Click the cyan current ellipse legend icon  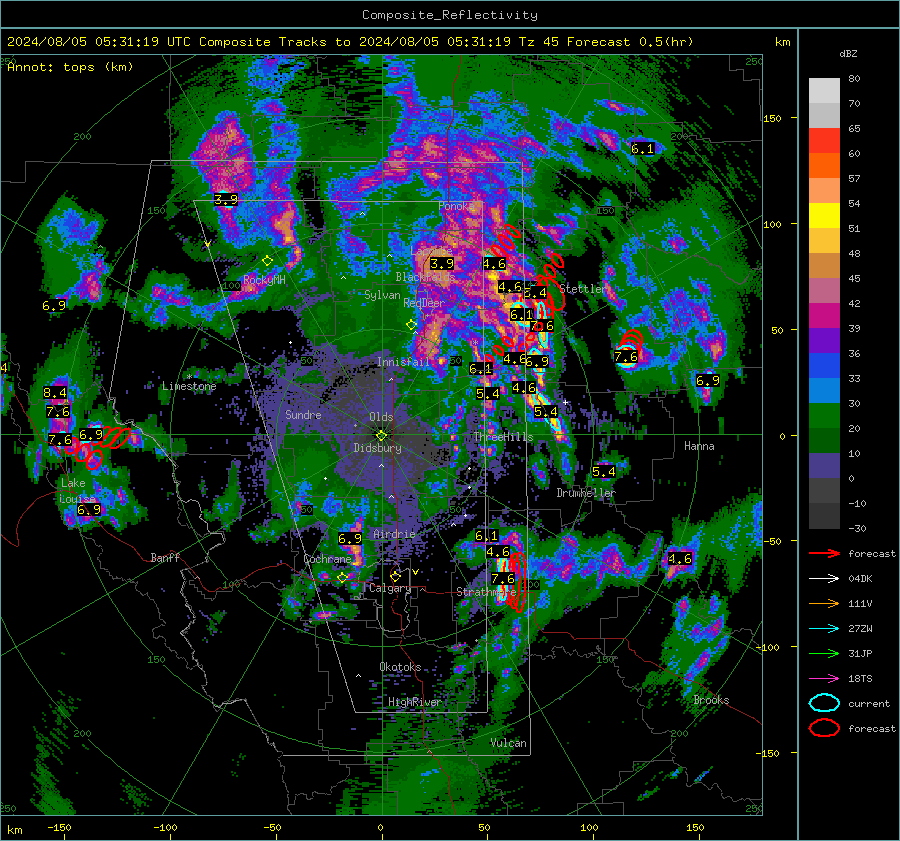coord(824,703)
